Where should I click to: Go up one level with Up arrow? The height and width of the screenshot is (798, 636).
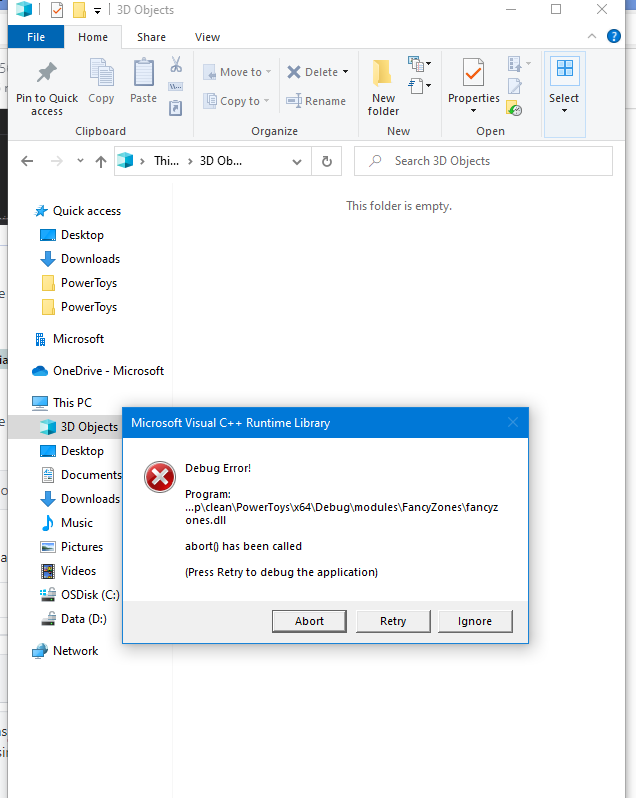tap(101, 161)
